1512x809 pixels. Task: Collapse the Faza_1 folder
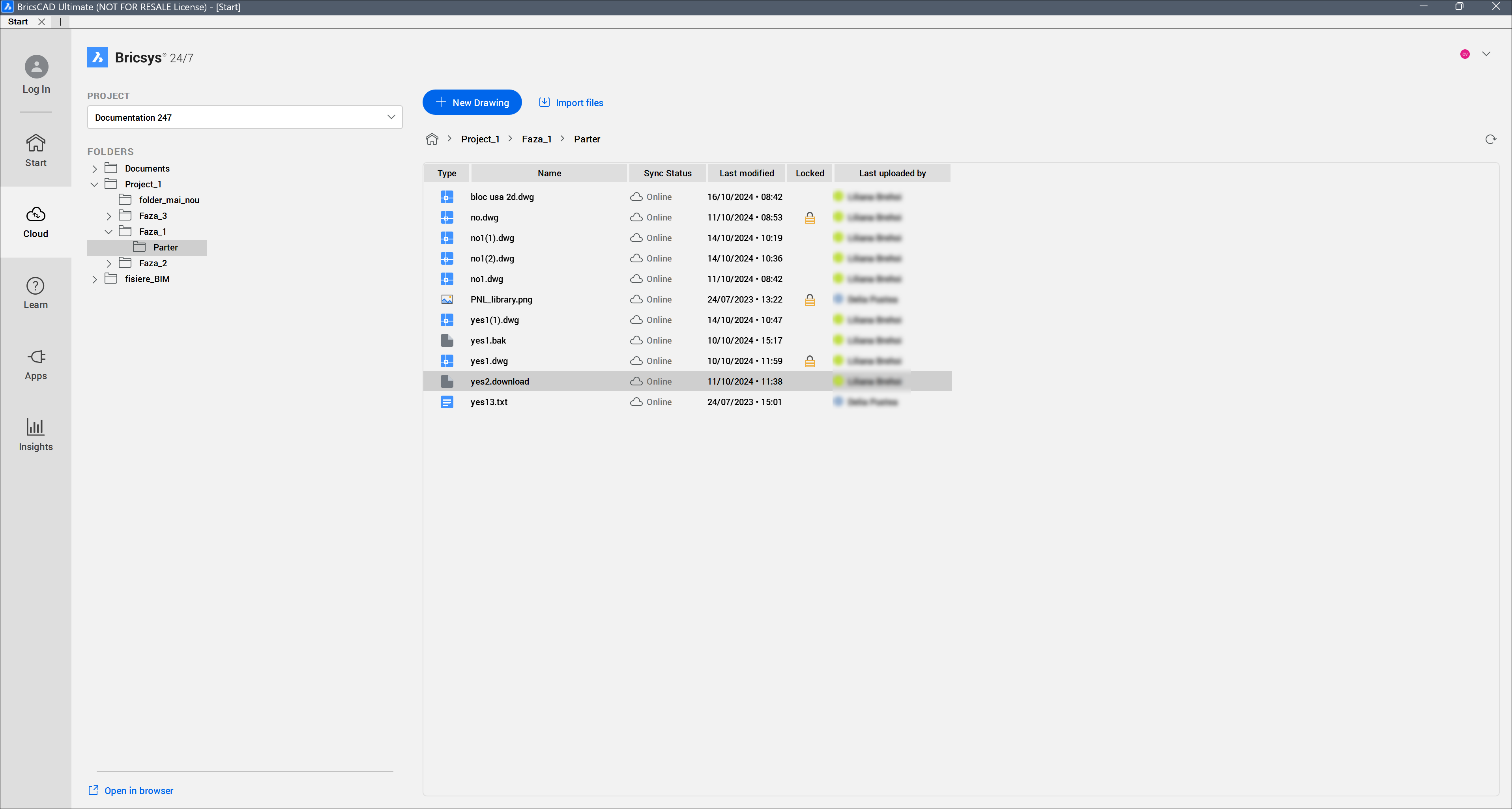point(109,232)
